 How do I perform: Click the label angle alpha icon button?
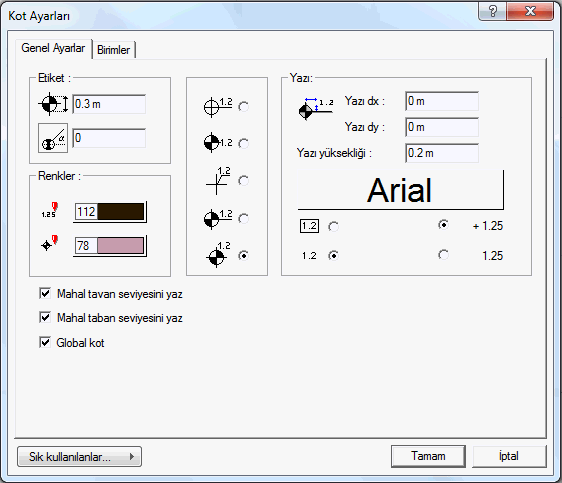tap(53, 138)
